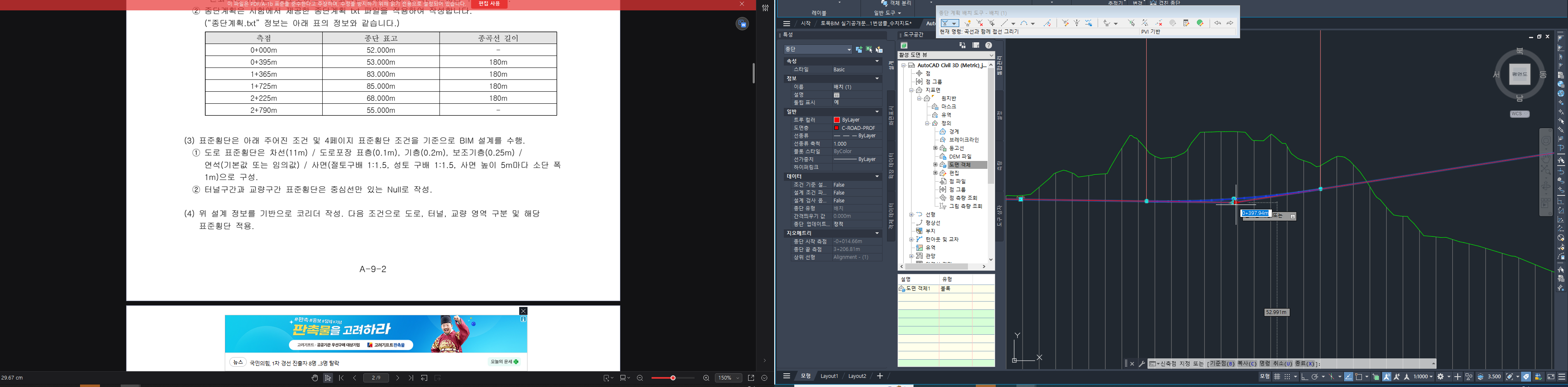Image resolution: width=1568 pixels, height=387 pixels.
Task: Expand the 등고선 tree node
Action: (x=936, y=148)
